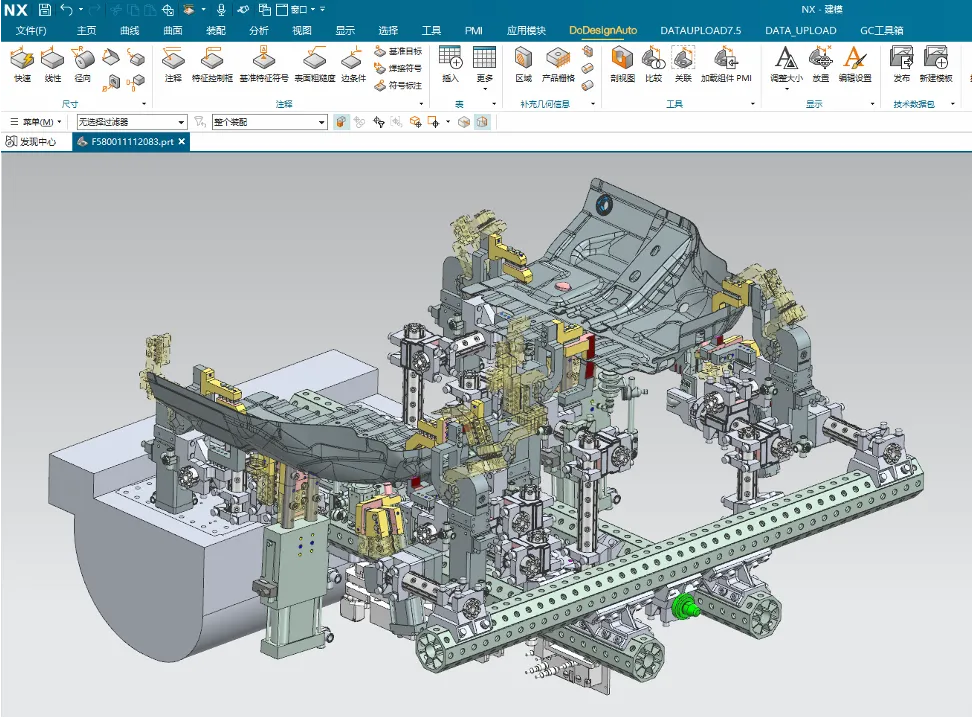The height and width of the screenshot is (718, 972).
Task: Select the 径向 radial dimension tool
Action: (82, 62)
